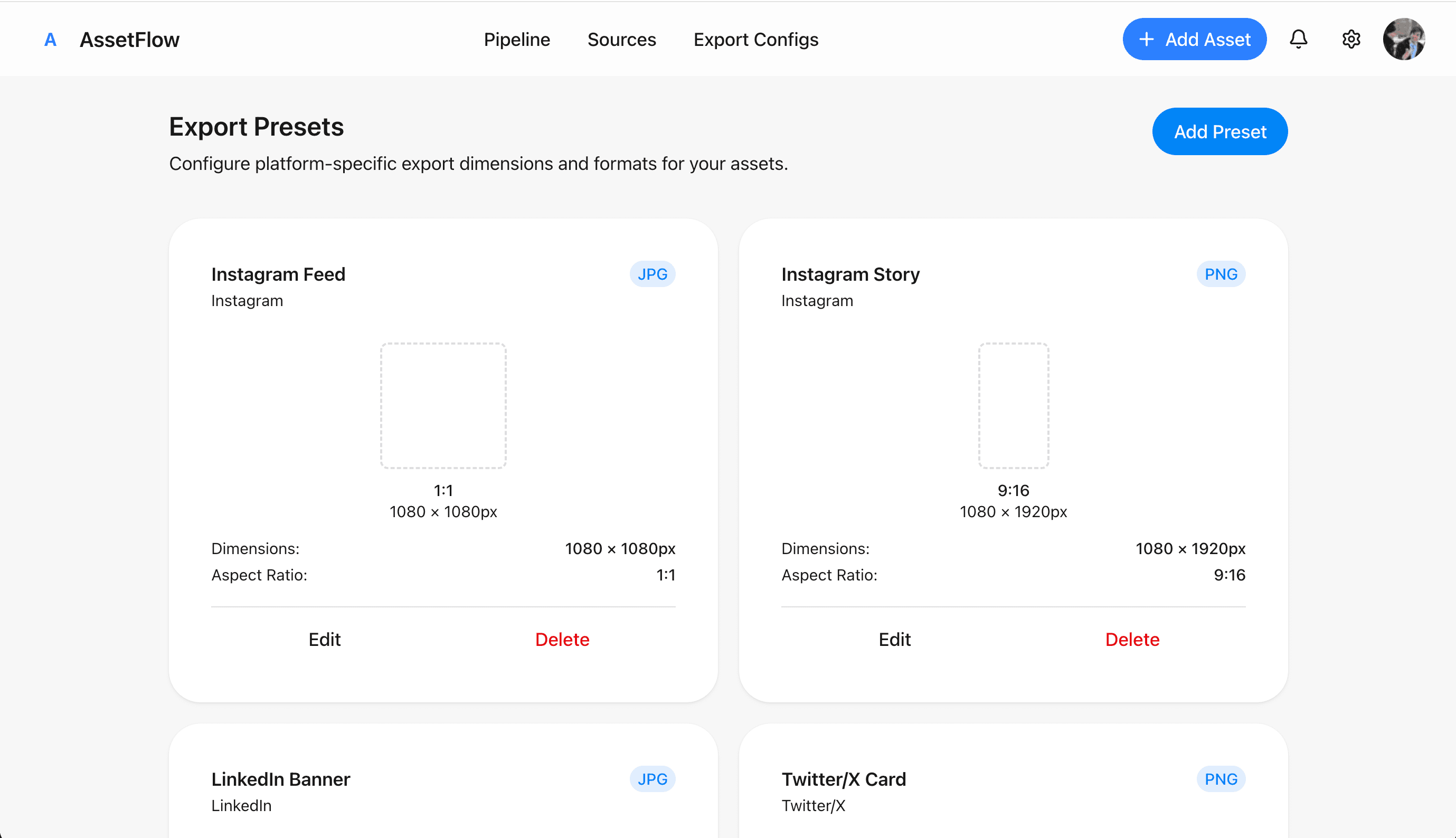1456x838 pixels.
Task: Click the Aspect Ratio 1:1 value
Action: 666,575
